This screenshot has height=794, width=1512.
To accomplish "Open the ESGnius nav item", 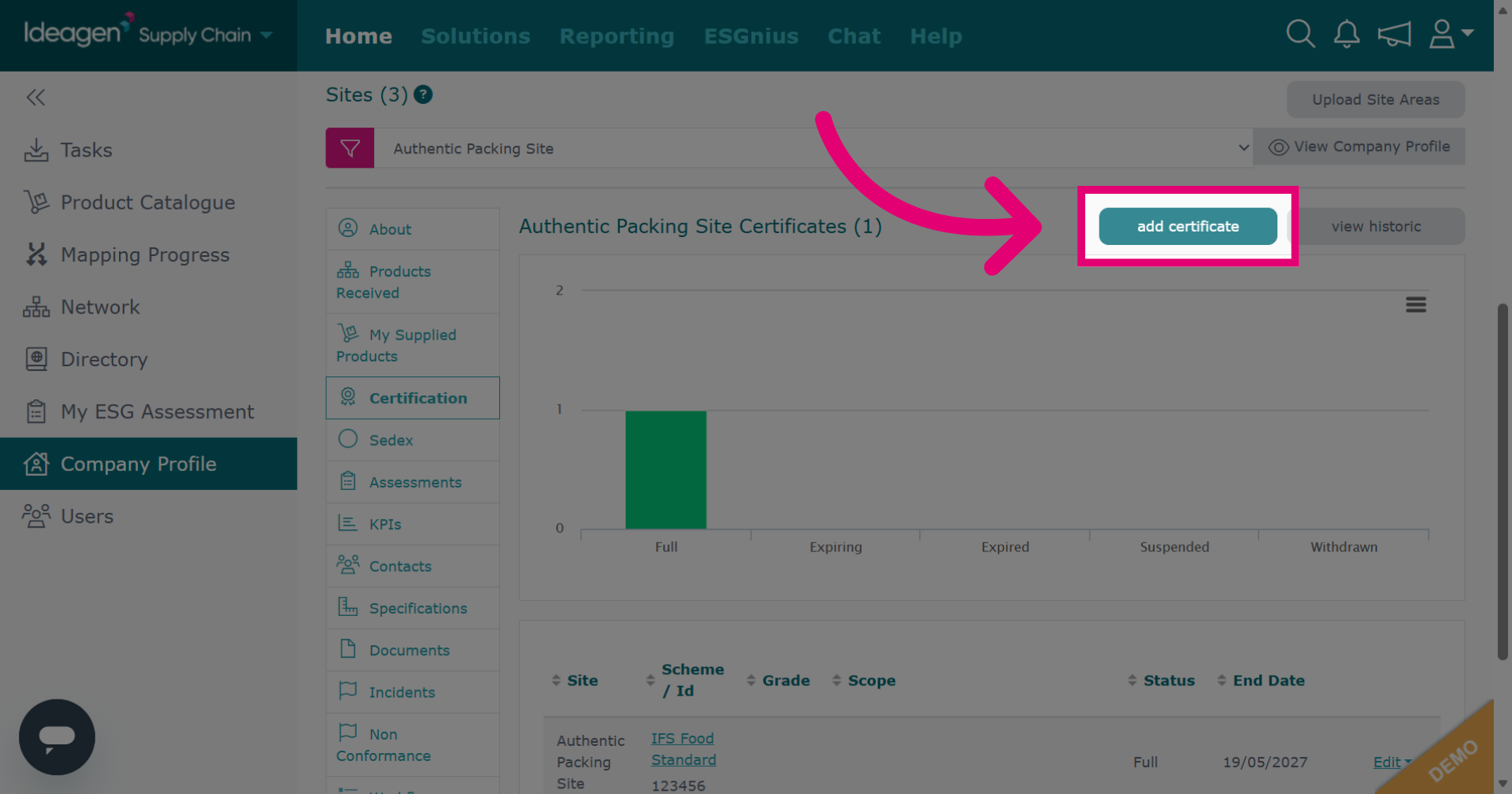I will coord(751,36).
